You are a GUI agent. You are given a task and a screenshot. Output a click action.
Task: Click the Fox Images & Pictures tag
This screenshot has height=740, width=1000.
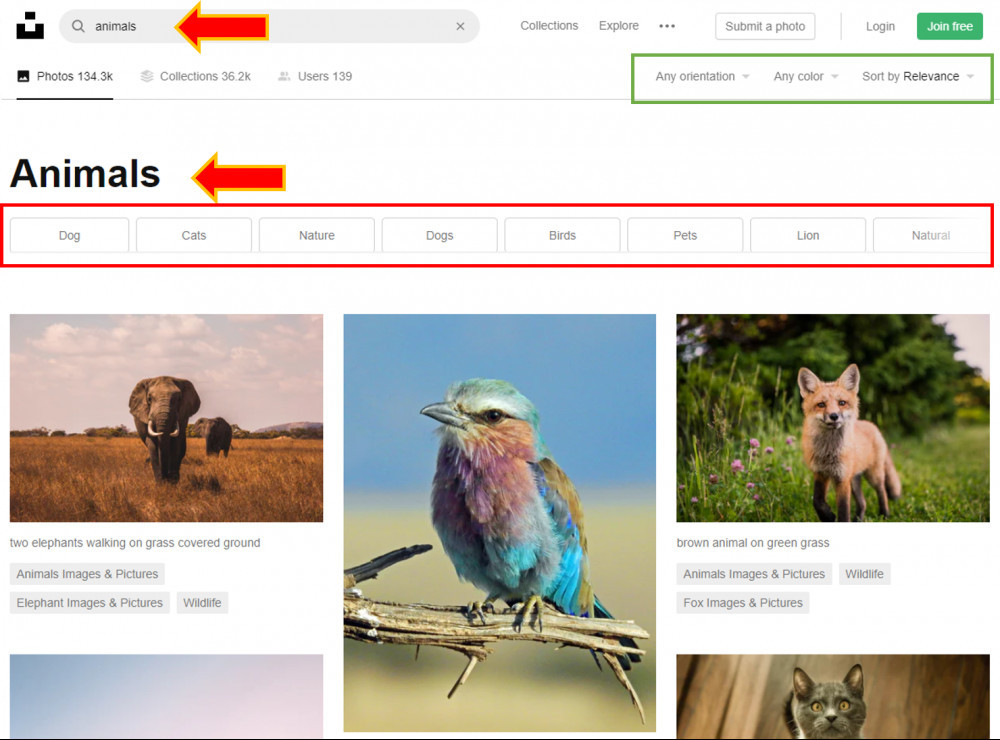[x=743, y=603]
